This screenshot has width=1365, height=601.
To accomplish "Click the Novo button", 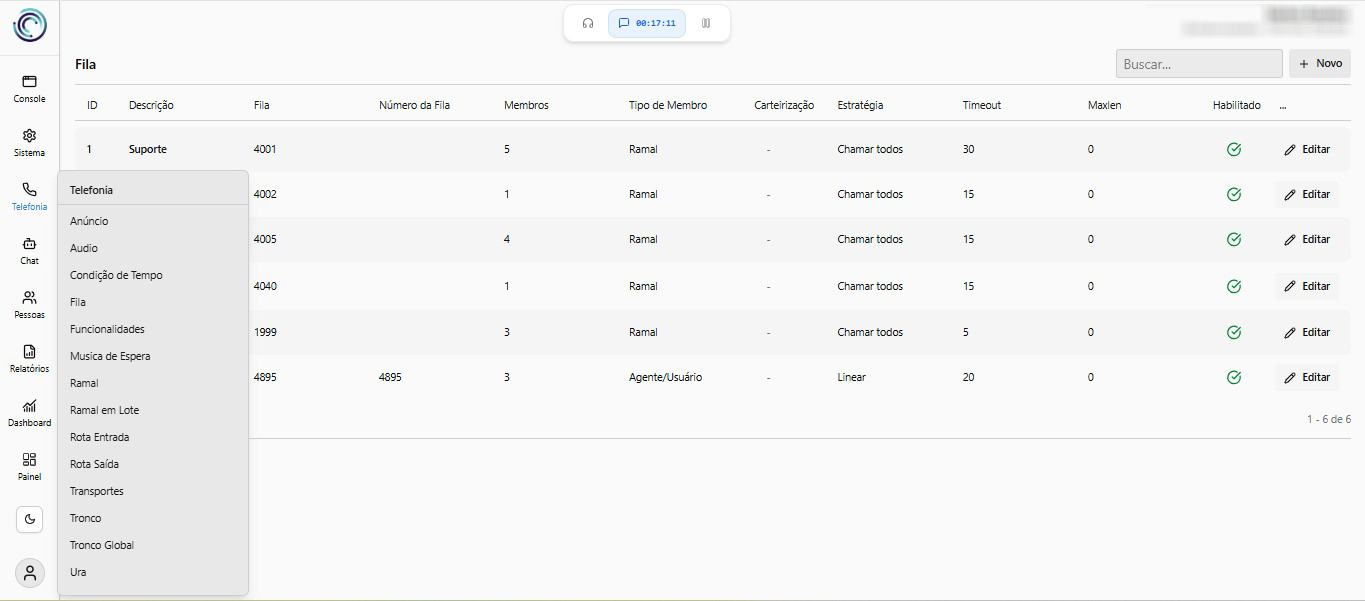I will 1319,64.
